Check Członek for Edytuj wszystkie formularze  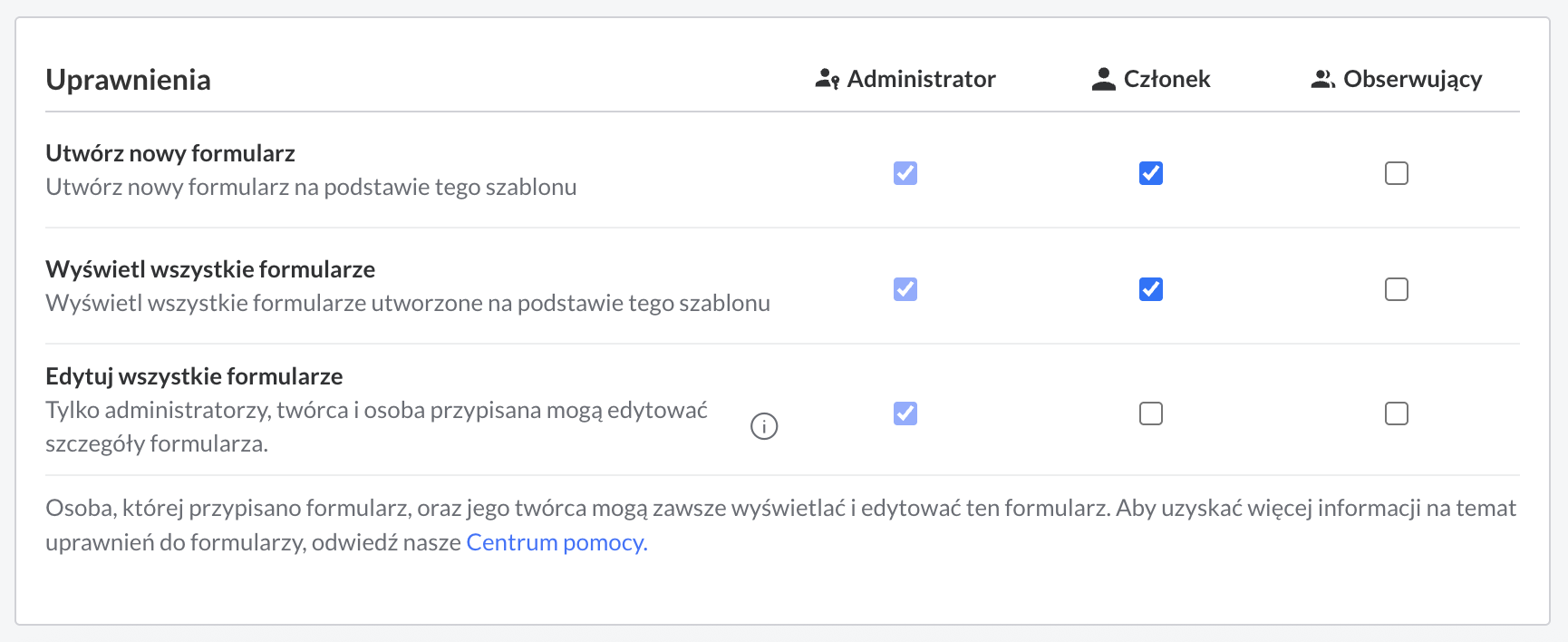point(1151,413)
